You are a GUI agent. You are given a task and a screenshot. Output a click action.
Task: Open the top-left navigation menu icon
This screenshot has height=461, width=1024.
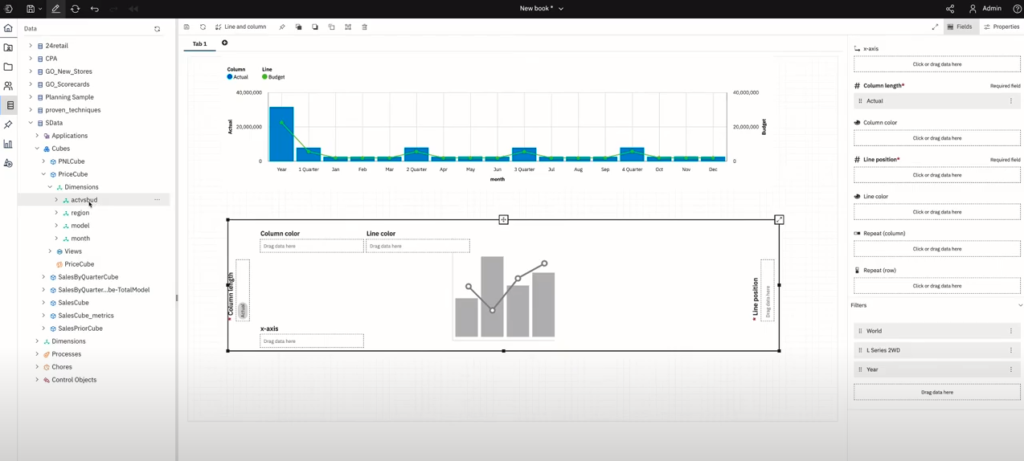[8, 8]
